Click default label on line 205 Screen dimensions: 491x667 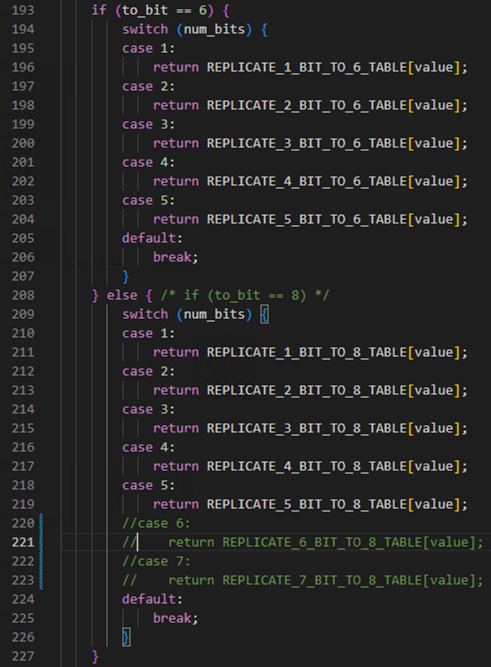152,238
